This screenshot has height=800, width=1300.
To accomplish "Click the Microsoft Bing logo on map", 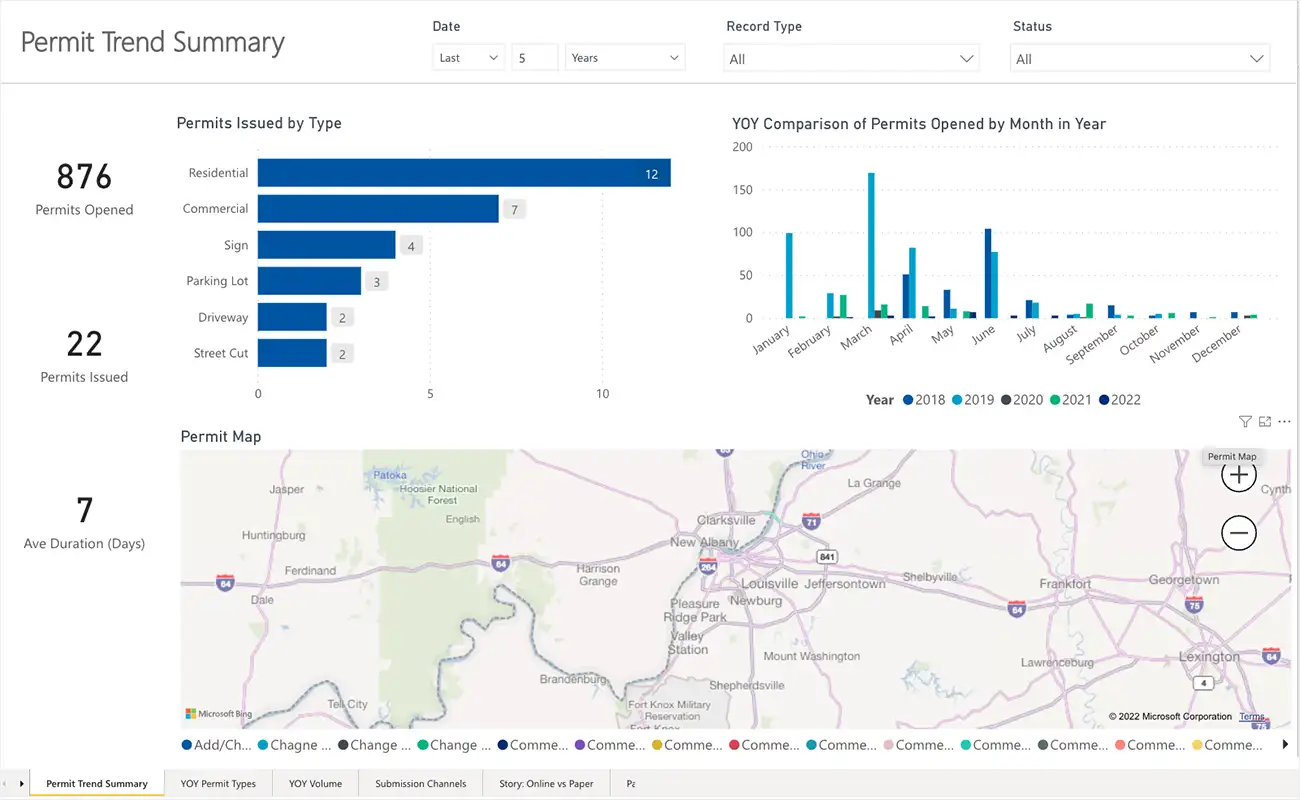I will [219, 714].
